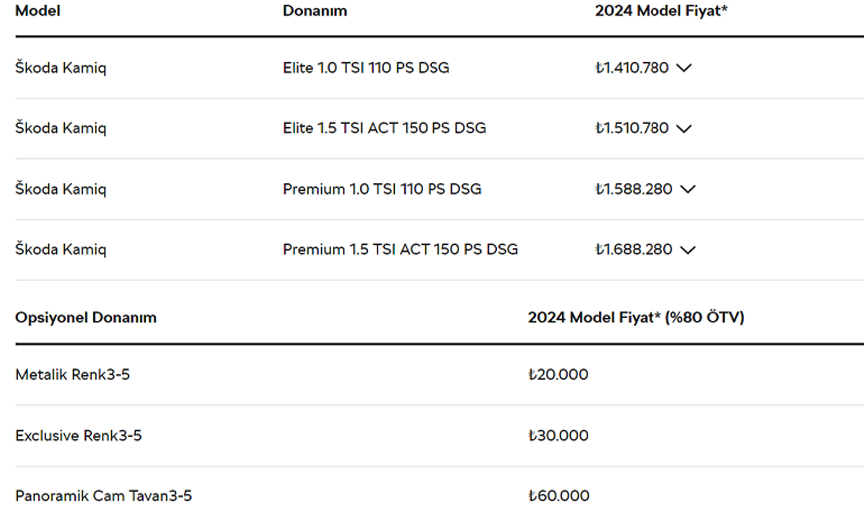Screen dimensions: 864x505
Task: Select Elite 1.0 TSI 110 PS DSG trim
Action: coord(366,68)
